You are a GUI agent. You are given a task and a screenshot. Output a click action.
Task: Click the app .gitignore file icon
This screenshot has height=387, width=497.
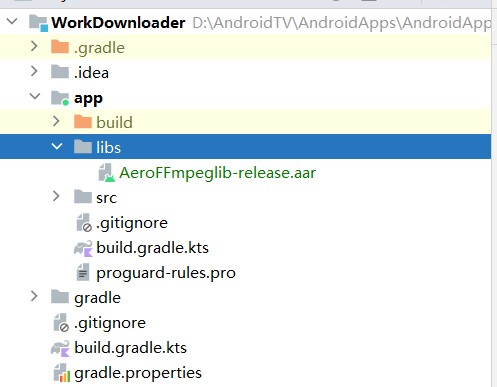coord(84,223)
